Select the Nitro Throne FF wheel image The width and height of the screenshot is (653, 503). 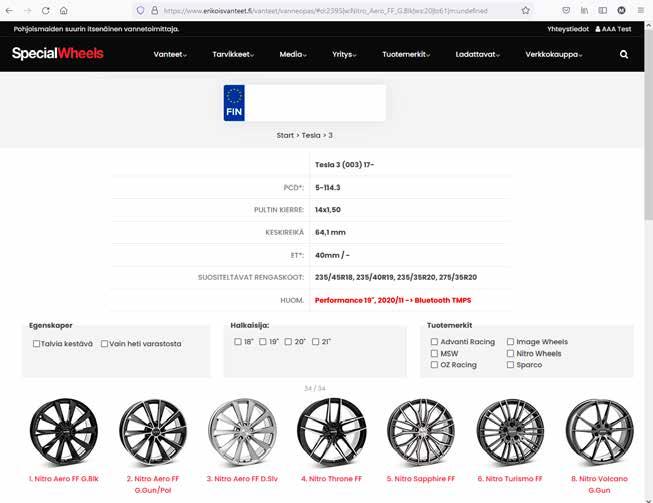point(332,432)
